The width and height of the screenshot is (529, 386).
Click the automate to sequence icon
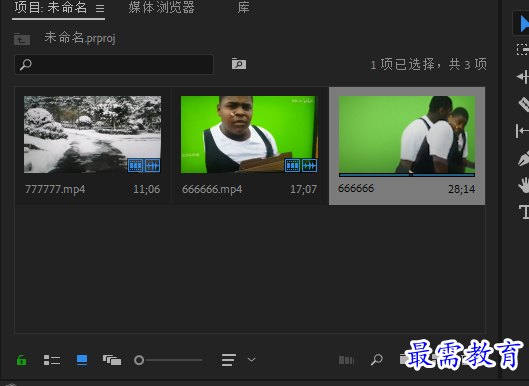pyautogui.click(x=346, y=360)
